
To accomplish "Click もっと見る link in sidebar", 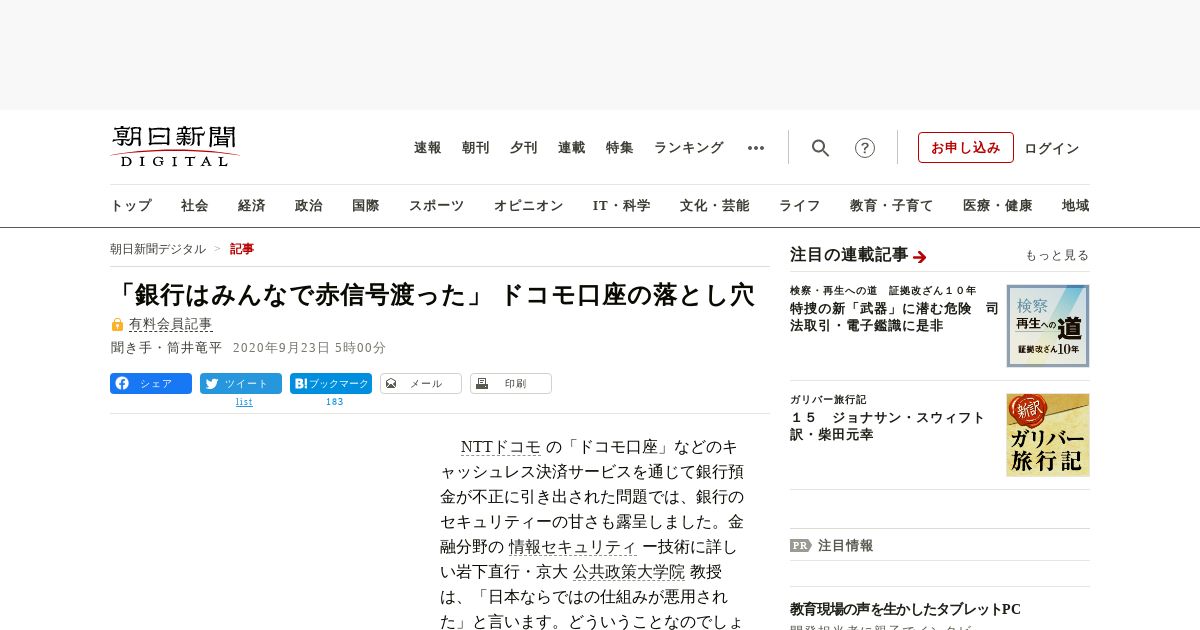I will tap(1057, 256).
